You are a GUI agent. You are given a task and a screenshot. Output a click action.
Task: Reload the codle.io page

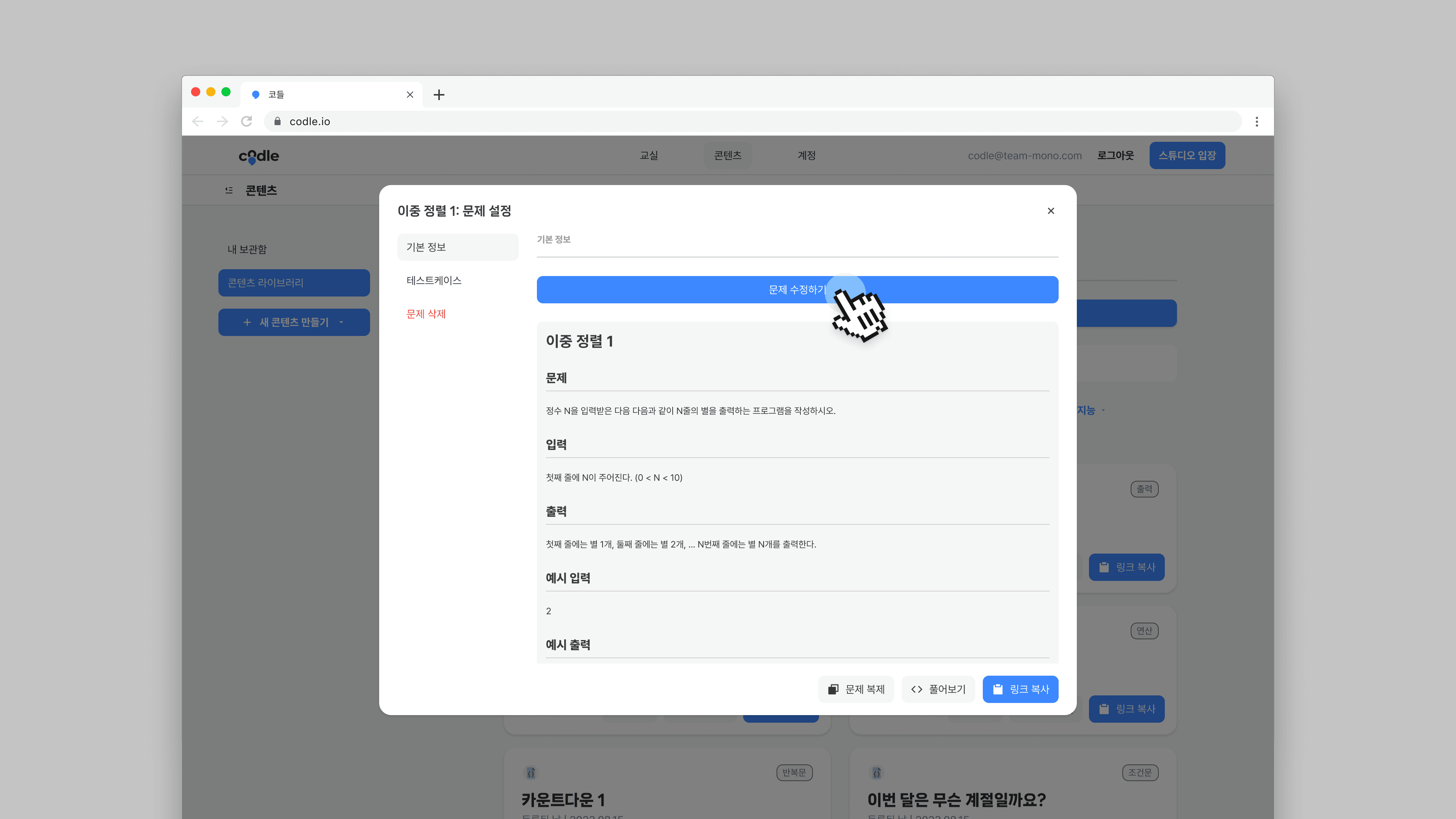(x=246, y=121)
